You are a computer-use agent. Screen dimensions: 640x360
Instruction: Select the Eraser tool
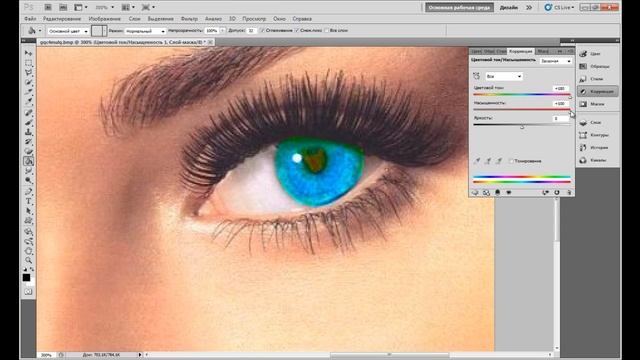coord(28,151)
